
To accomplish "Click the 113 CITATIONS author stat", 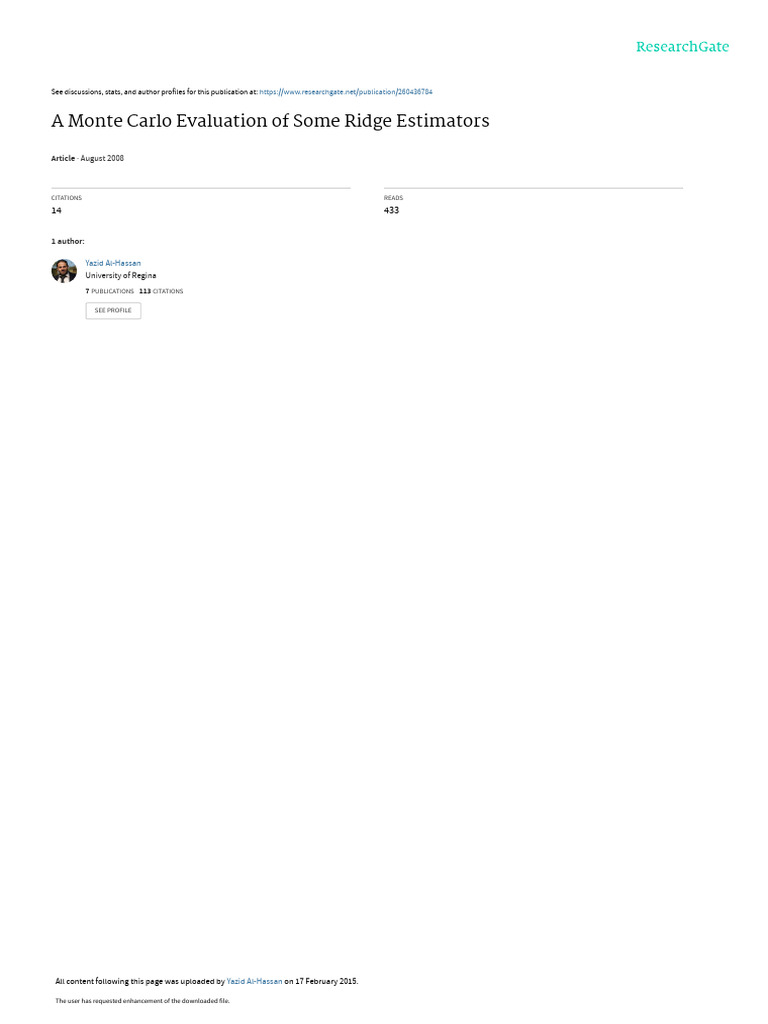I will pos(161,291).
